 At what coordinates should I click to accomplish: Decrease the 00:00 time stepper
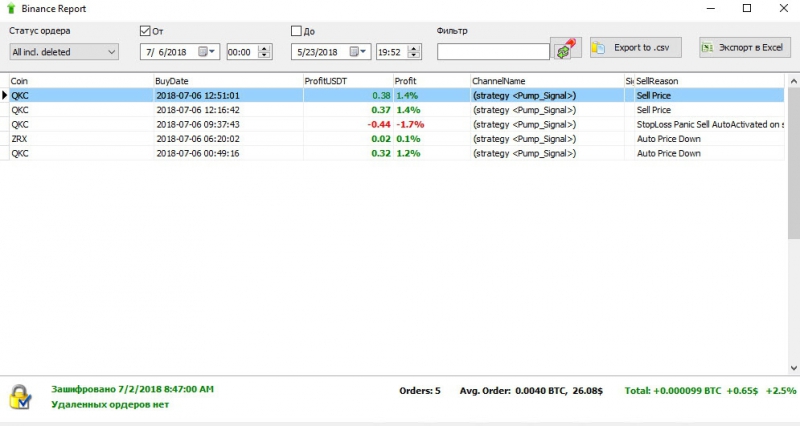click(x=264, y=55)
